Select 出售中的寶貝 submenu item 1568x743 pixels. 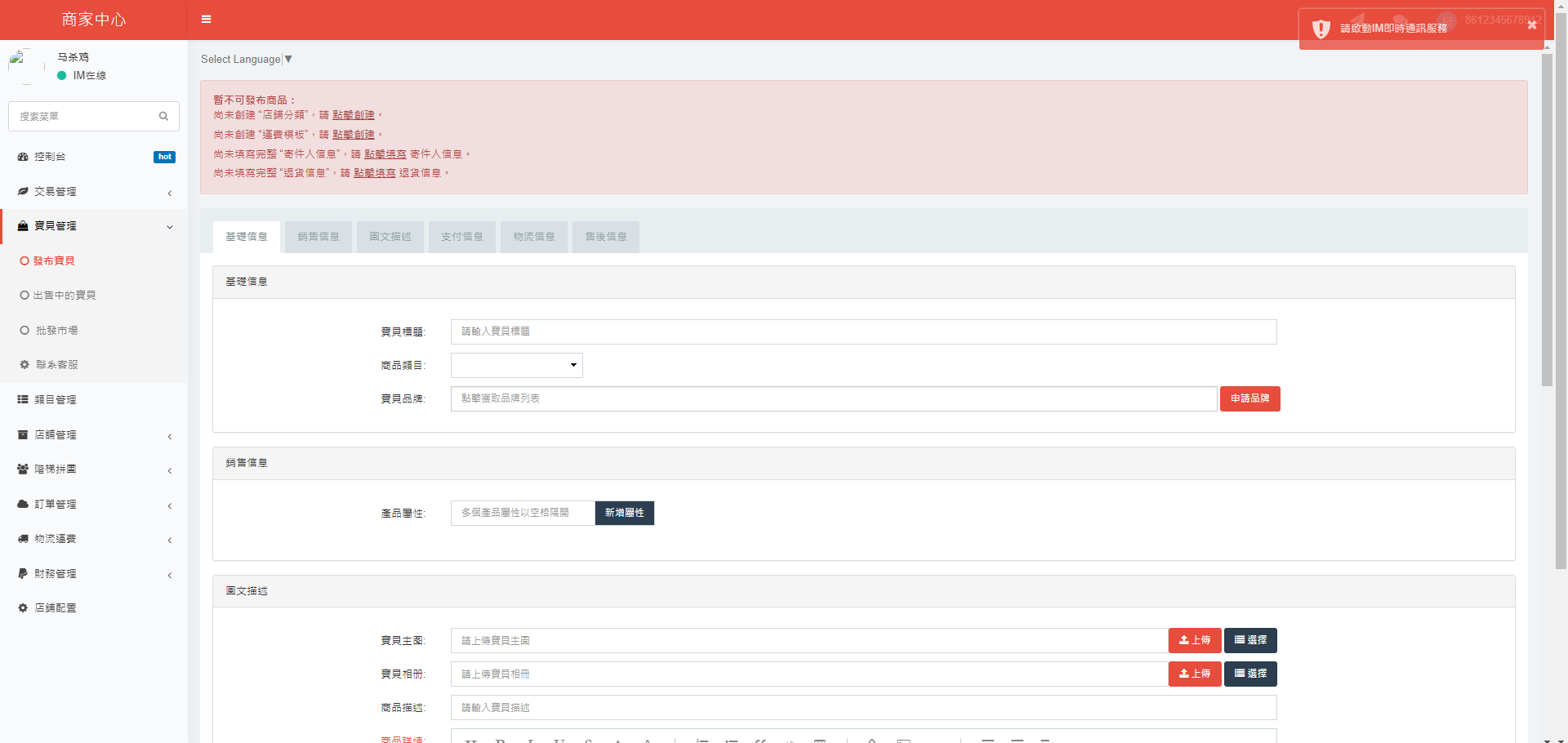[65, 296]
